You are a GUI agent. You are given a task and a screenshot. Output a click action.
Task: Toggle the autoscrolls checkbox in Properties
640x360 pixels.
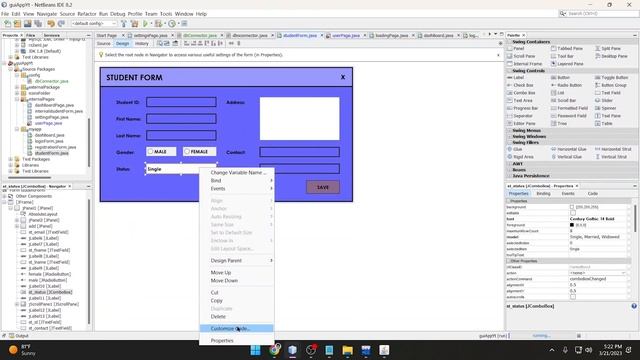(x=573, y=297)
